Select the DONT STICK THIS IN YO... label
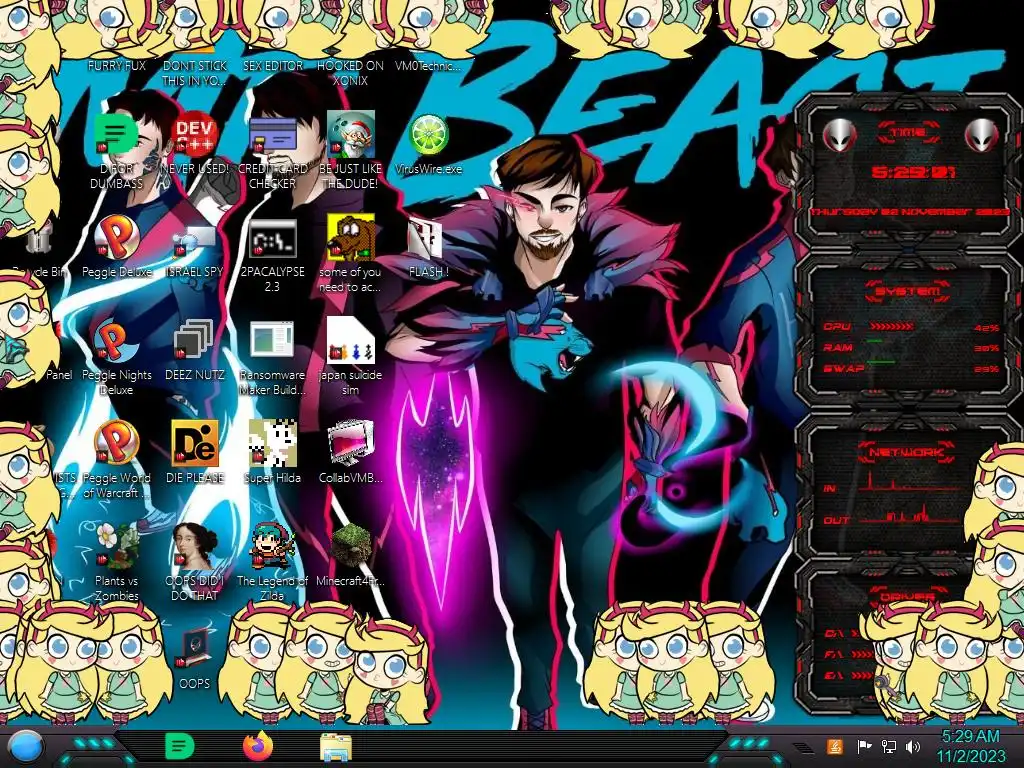This screenshot has height=768, width=1024. (195, 73)
